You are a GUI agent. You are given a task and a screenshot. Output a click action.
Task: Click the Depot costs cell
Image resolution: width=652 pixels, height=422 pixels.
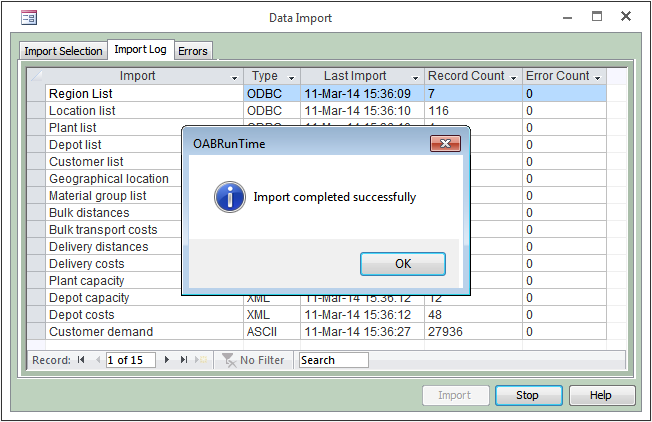144,315
